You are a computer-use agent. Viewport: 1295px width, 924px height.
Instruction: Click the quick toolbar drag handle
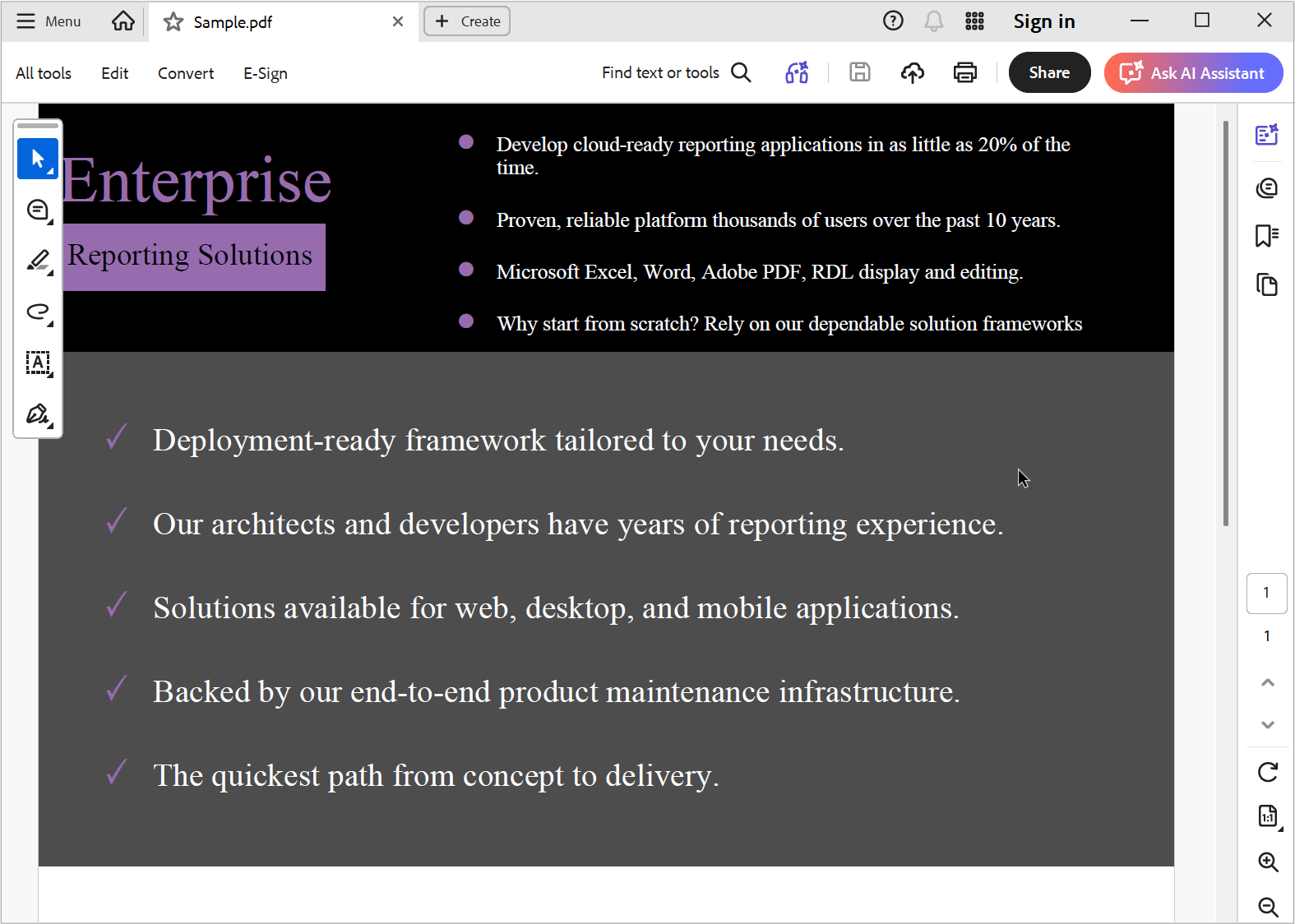point(38,126)
